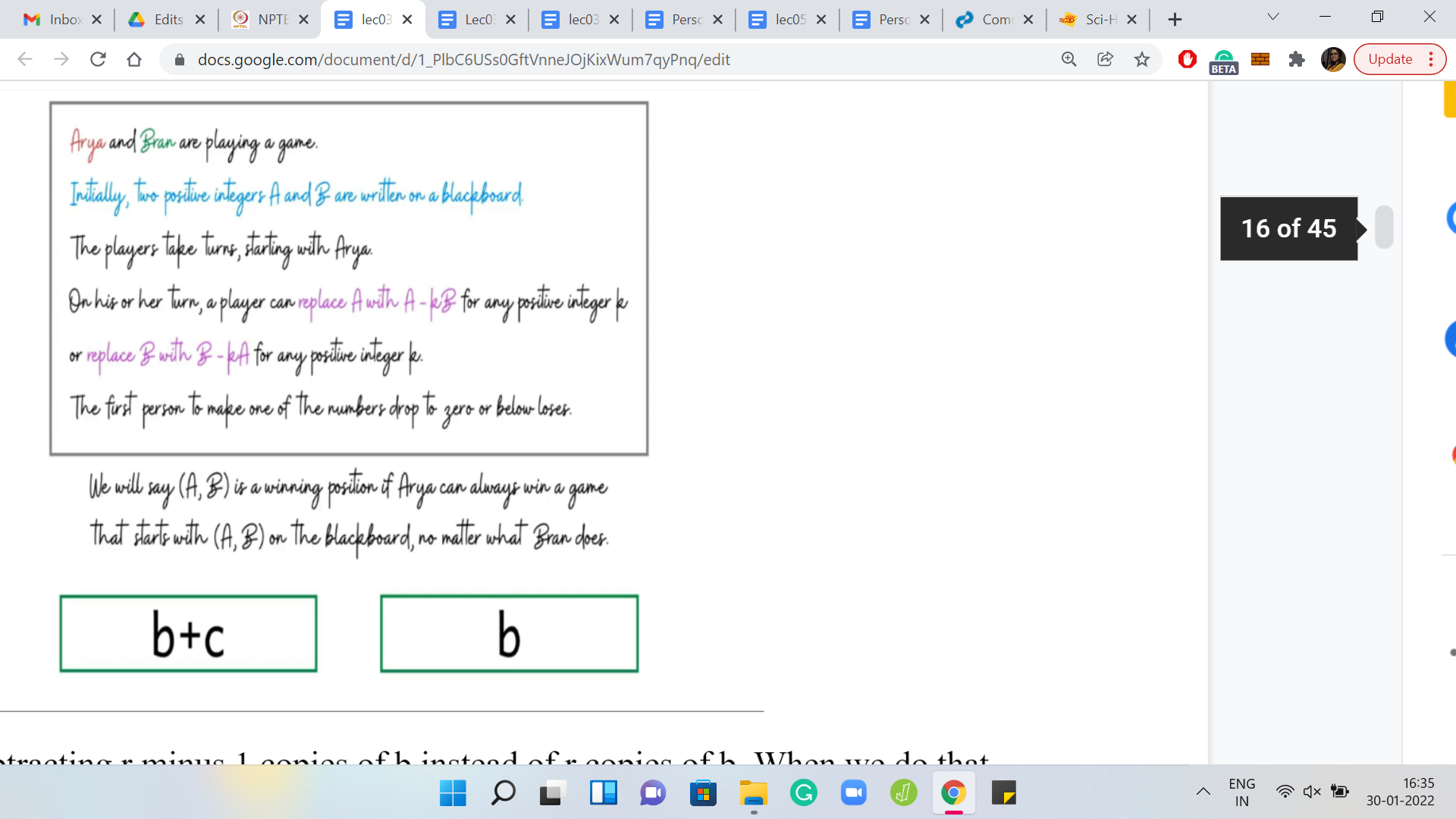Bookmark this page with the star icon
This screenshot has width=1456, height=819.
pyautogui.click(x=1142, y=59)
